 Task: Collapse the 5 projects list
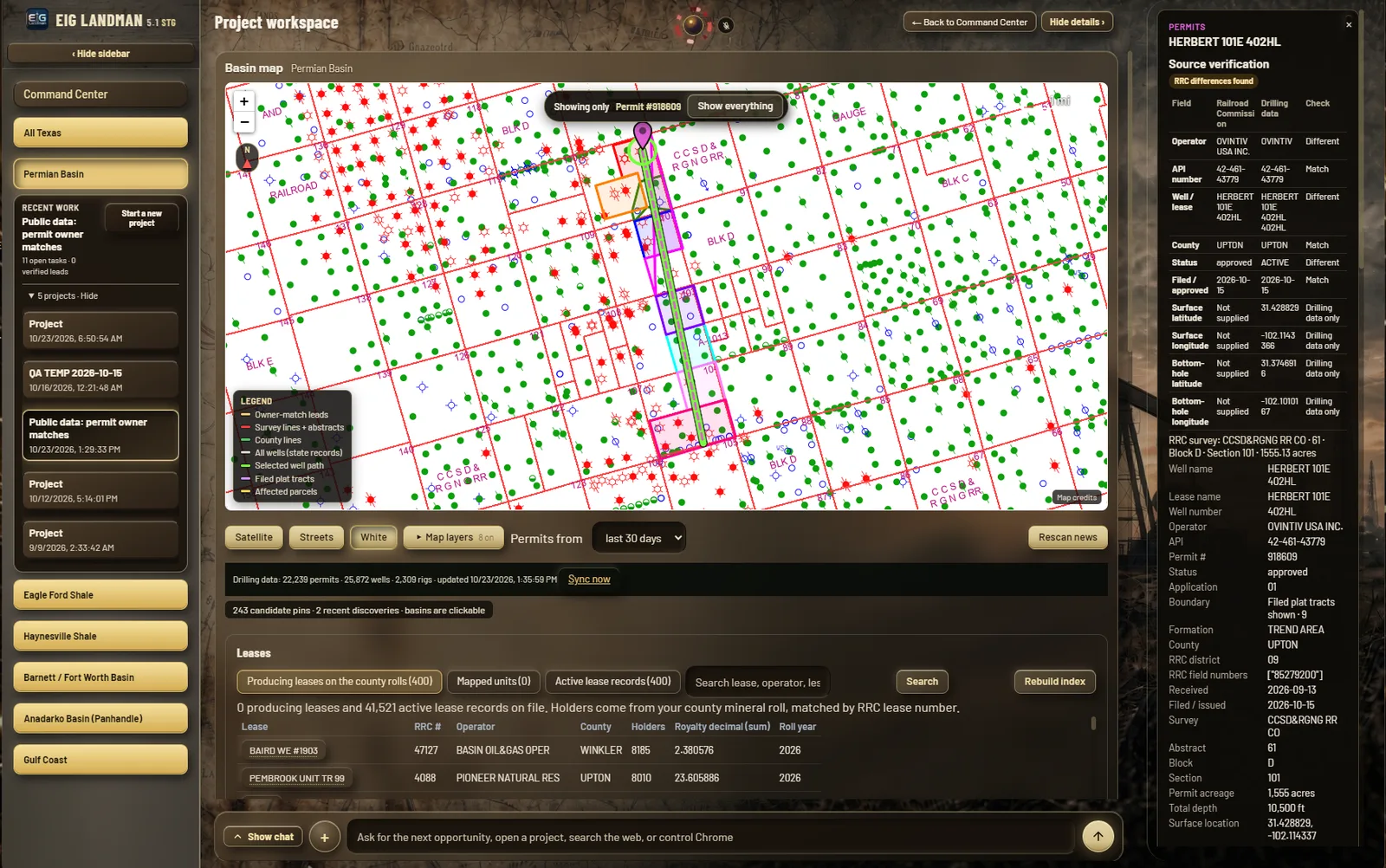click(x=63, y=296)
